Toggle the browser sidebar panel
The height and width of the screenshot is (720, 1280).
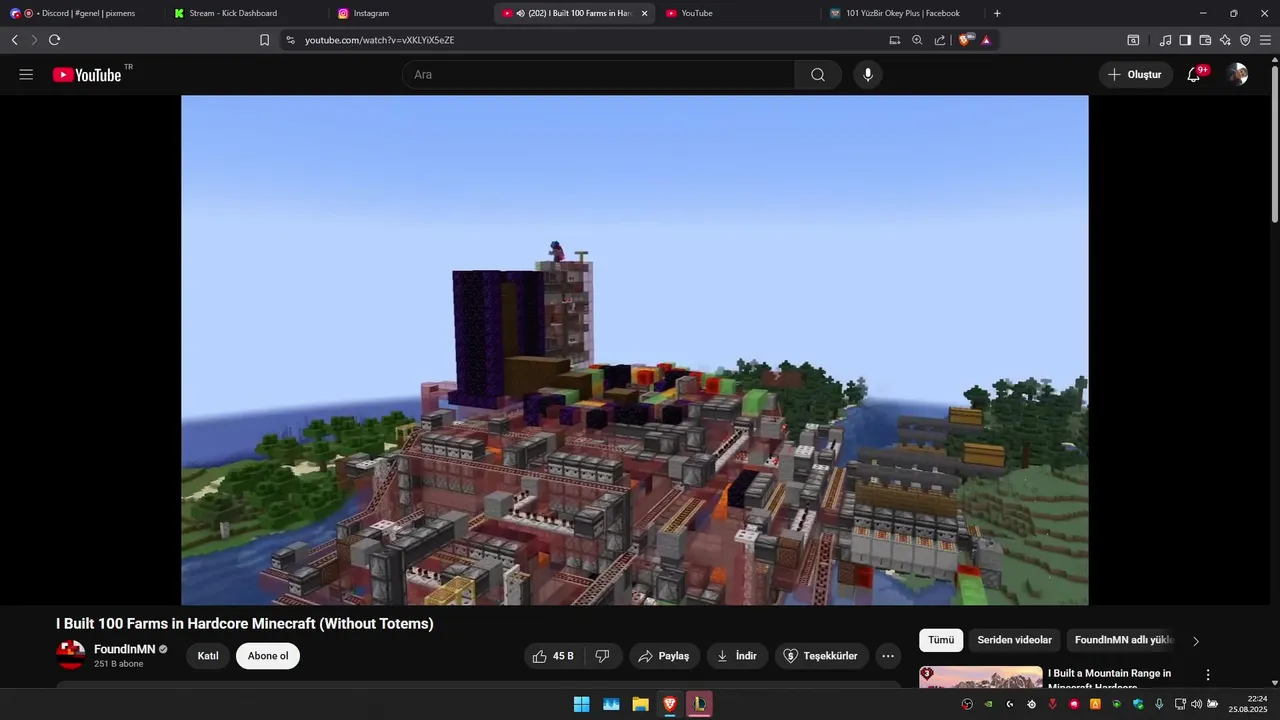pos(1185,40)
